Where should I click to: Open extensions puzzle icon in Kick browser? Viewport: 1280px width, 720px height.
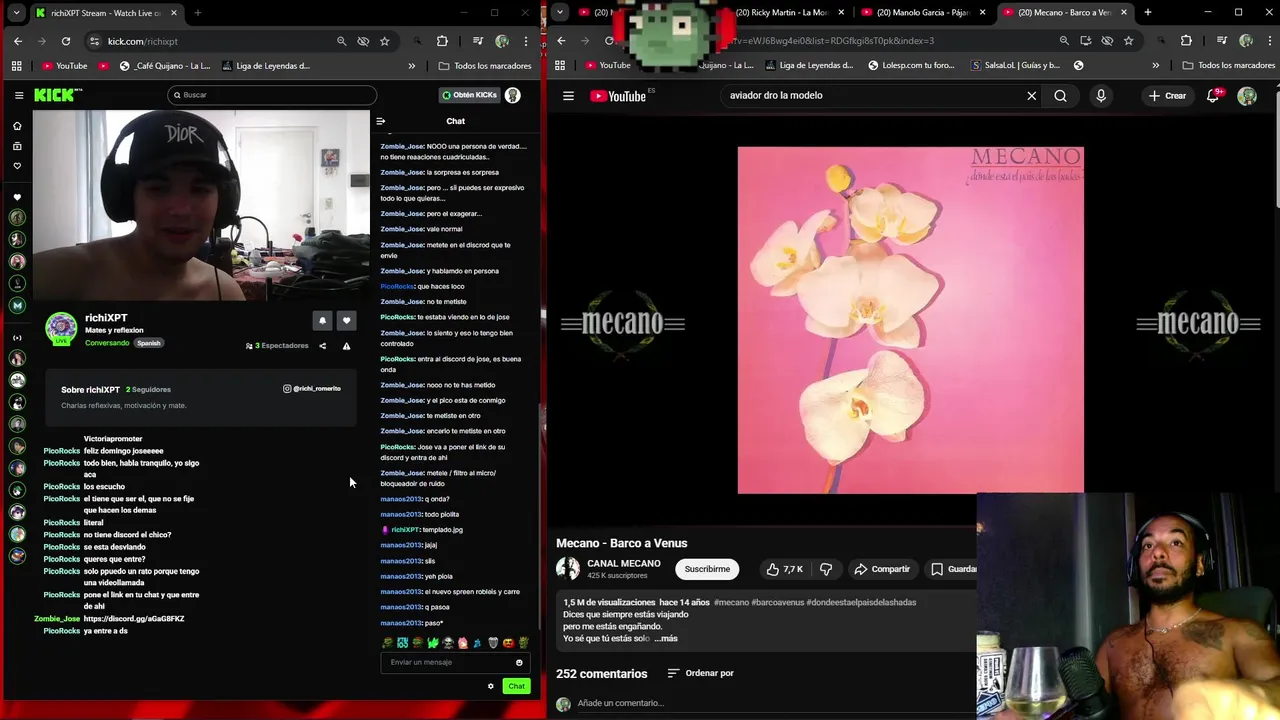tap(442, 41)
